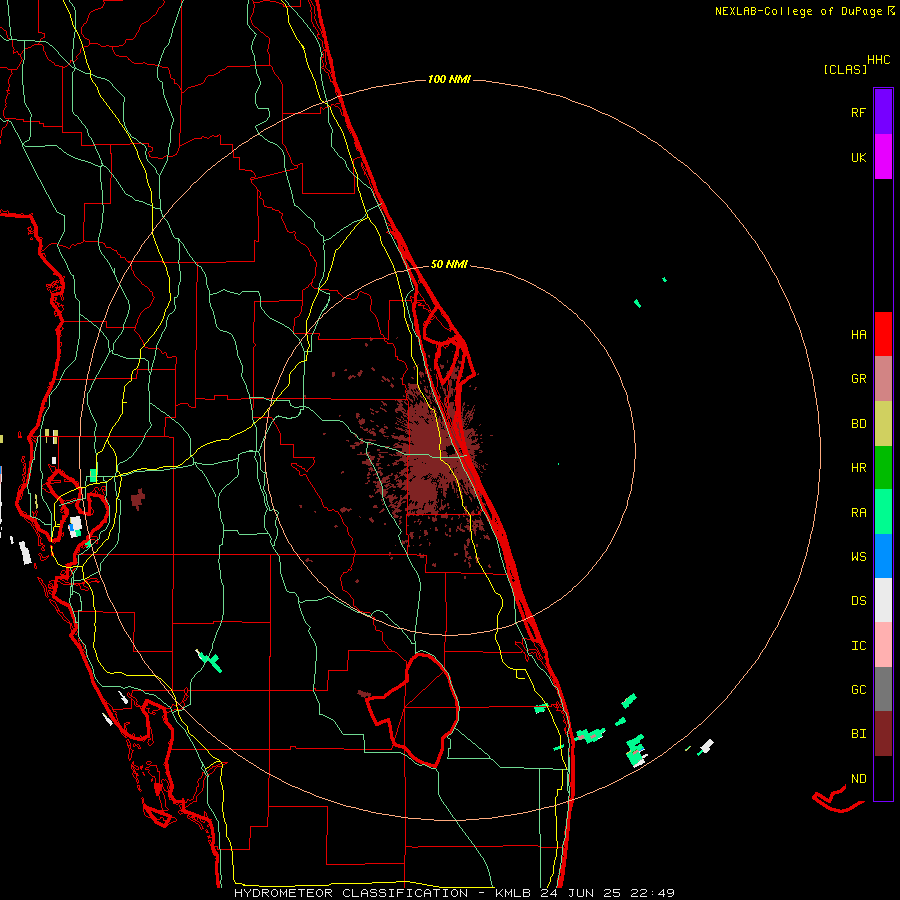The image size is (900, 900).
Task: Click the BI brown legend swatch
Action: click(x=883, y=734)
